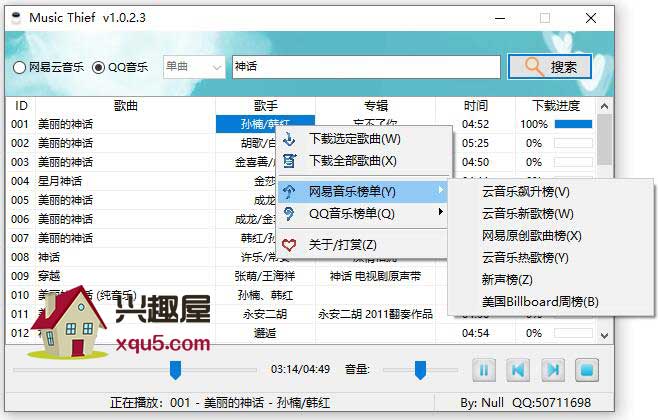Click the song list scrollbar up arrow
The image size is (658, 420).
click(x=604, y=106)
